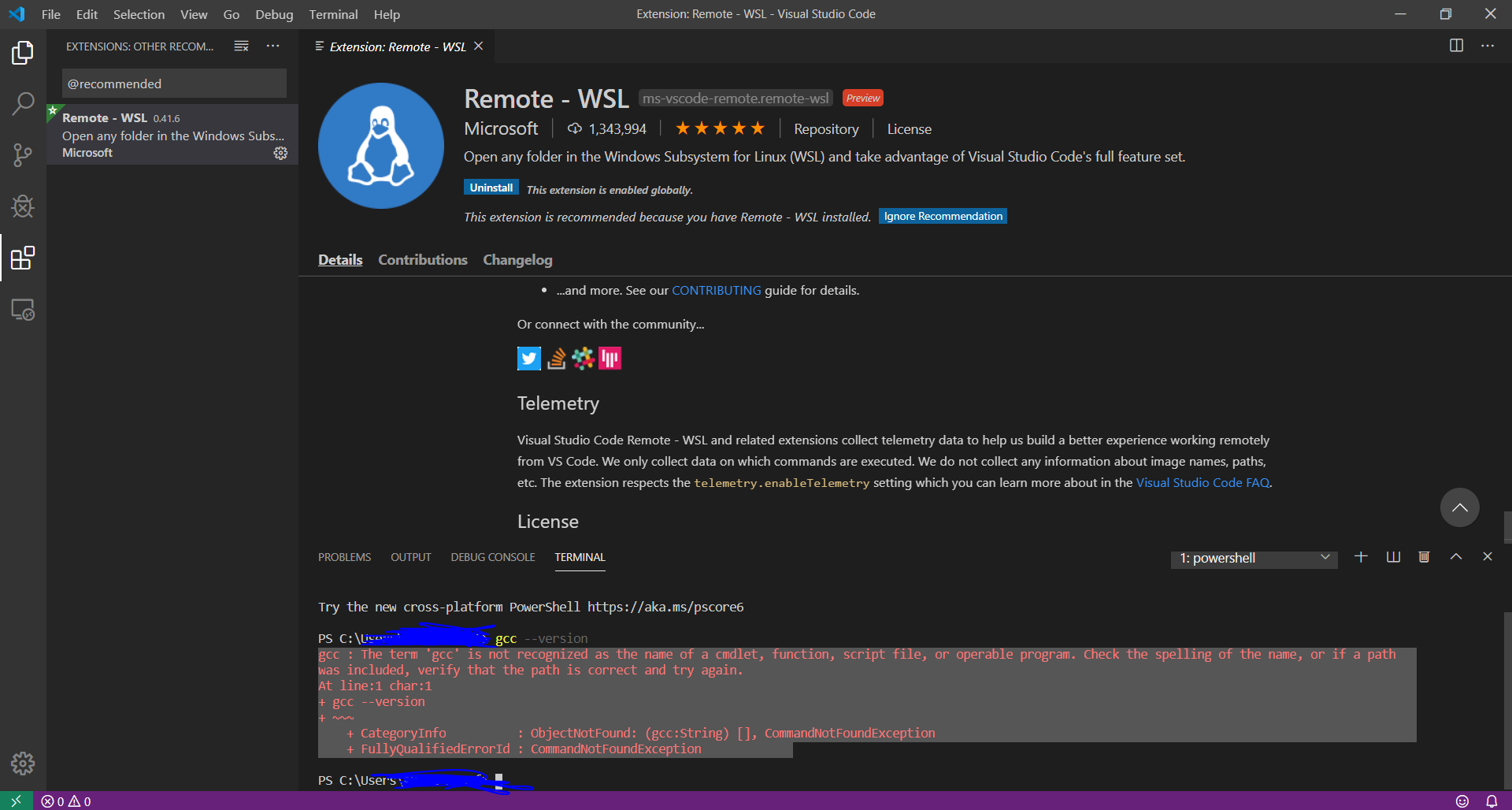Open the Slack community icon
This screenshot has width=1512, height=810.
tap(583, 359)
